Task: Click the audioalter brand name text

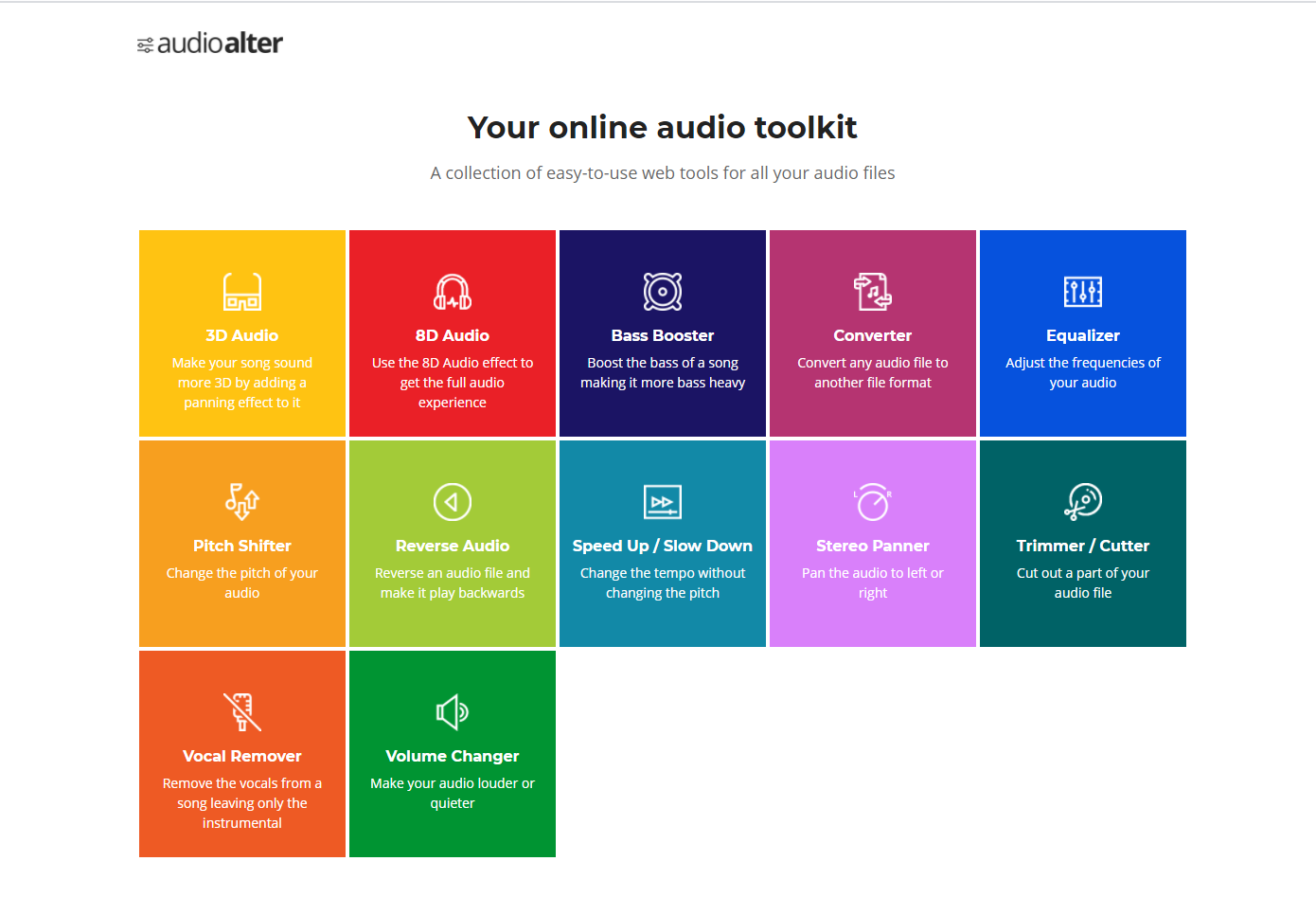Action: tap(220, 43)
